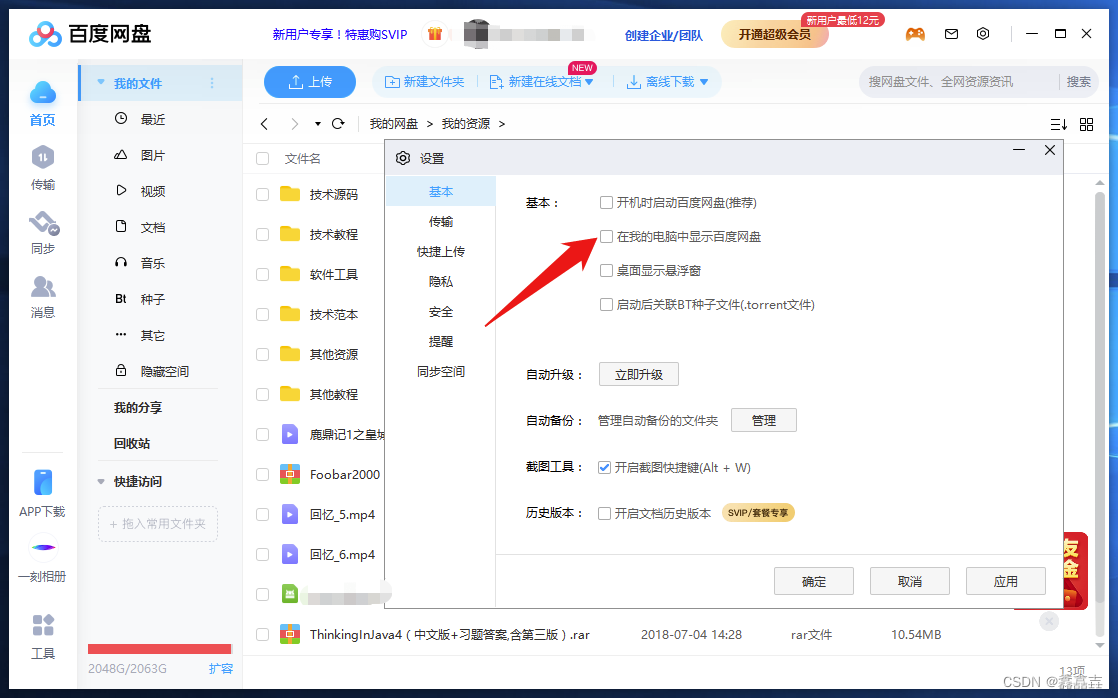The image size is (1118, 698).
Task: Open 隐藏空间 hidden space
Action: coord(164,371)
